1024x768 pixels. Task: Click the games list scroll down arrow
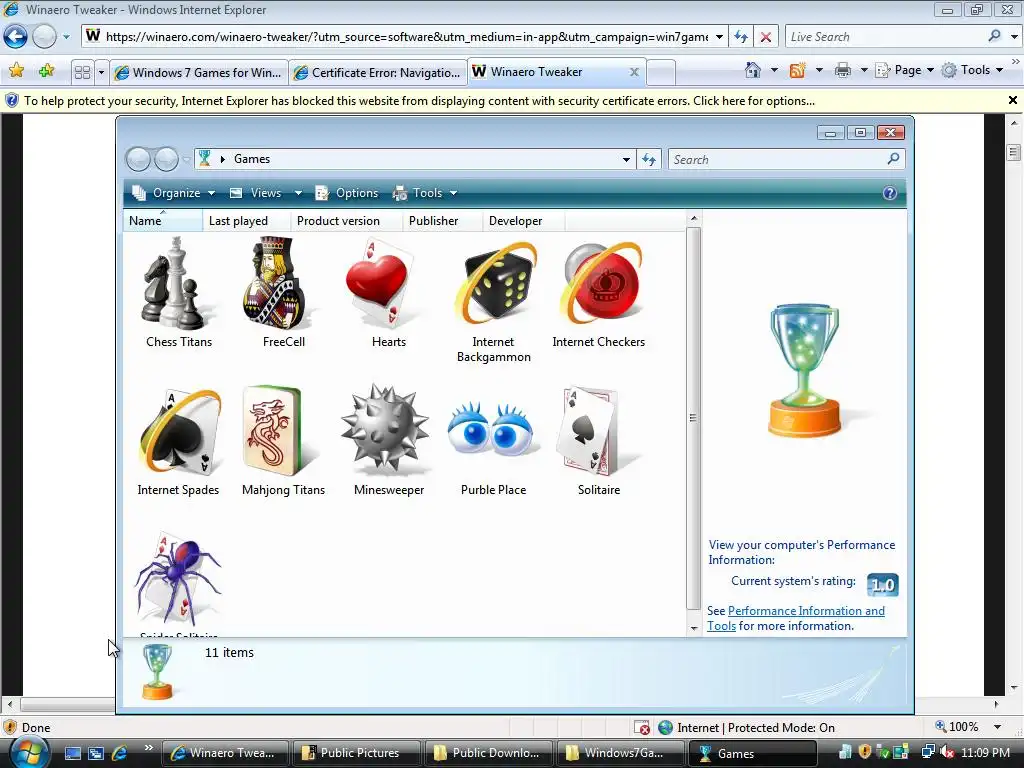pyautogui.click(x=694, y=628)
